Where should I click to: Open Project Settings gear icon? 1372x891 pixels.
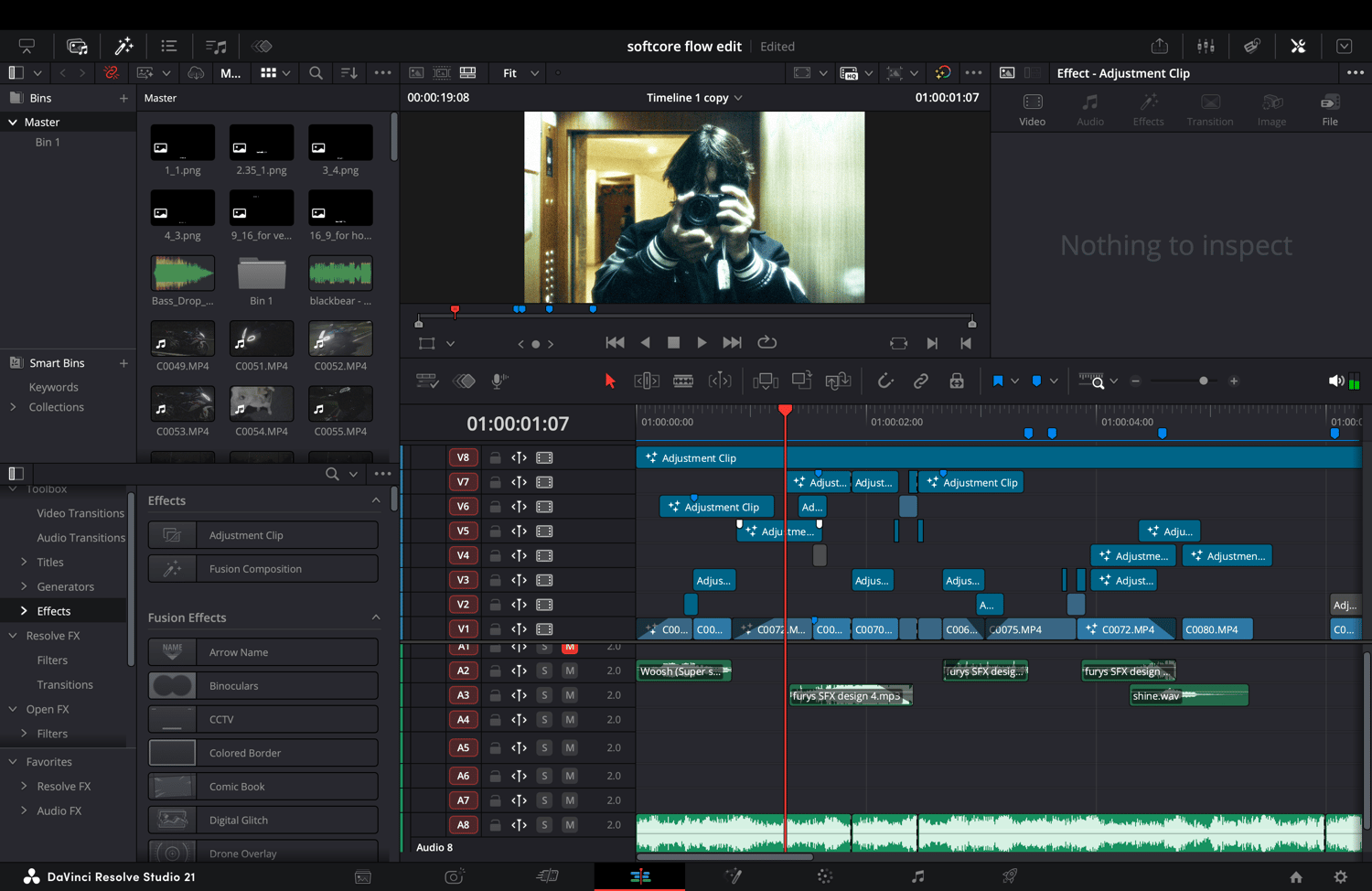click(1341, 876)
